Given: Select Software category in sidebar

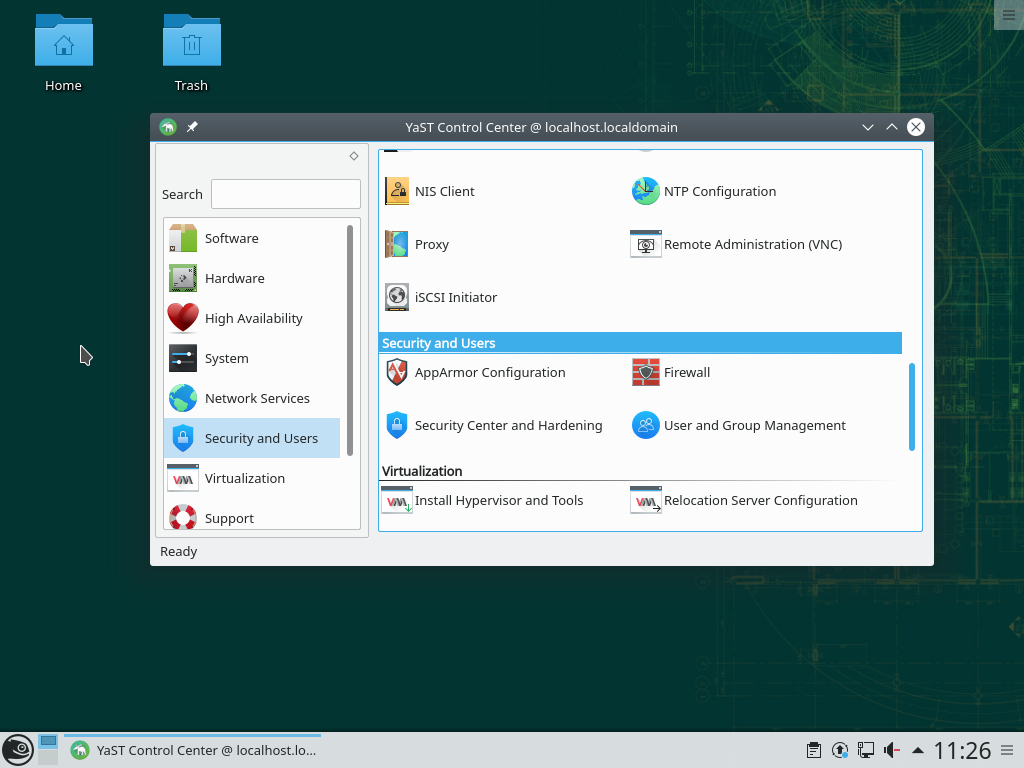Looking at the screenshot, I should (x=231, y=239).
